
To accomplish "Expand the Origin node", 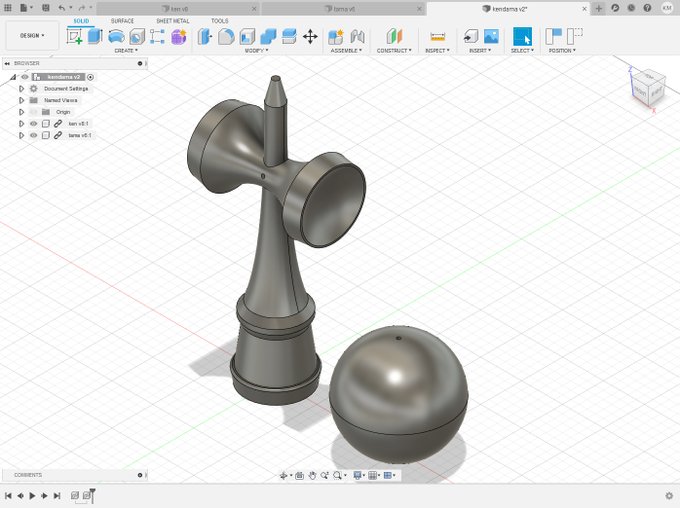I will click(21, 112).
